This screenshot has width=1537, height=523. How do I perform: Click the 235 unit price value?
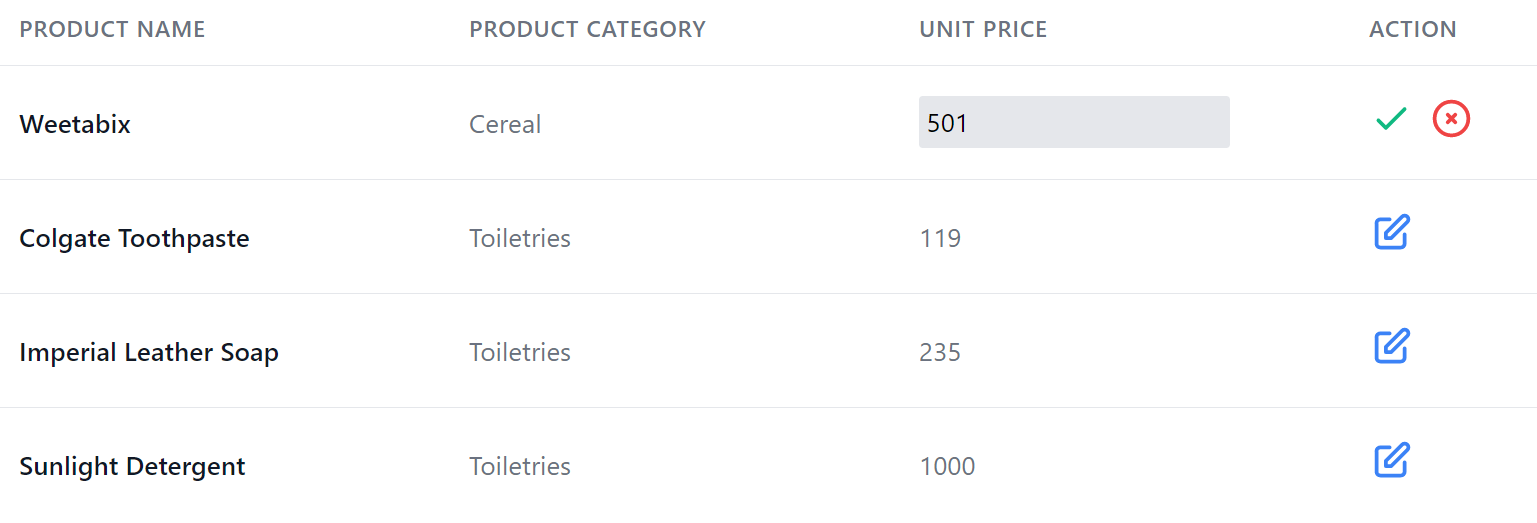point(940,353)
